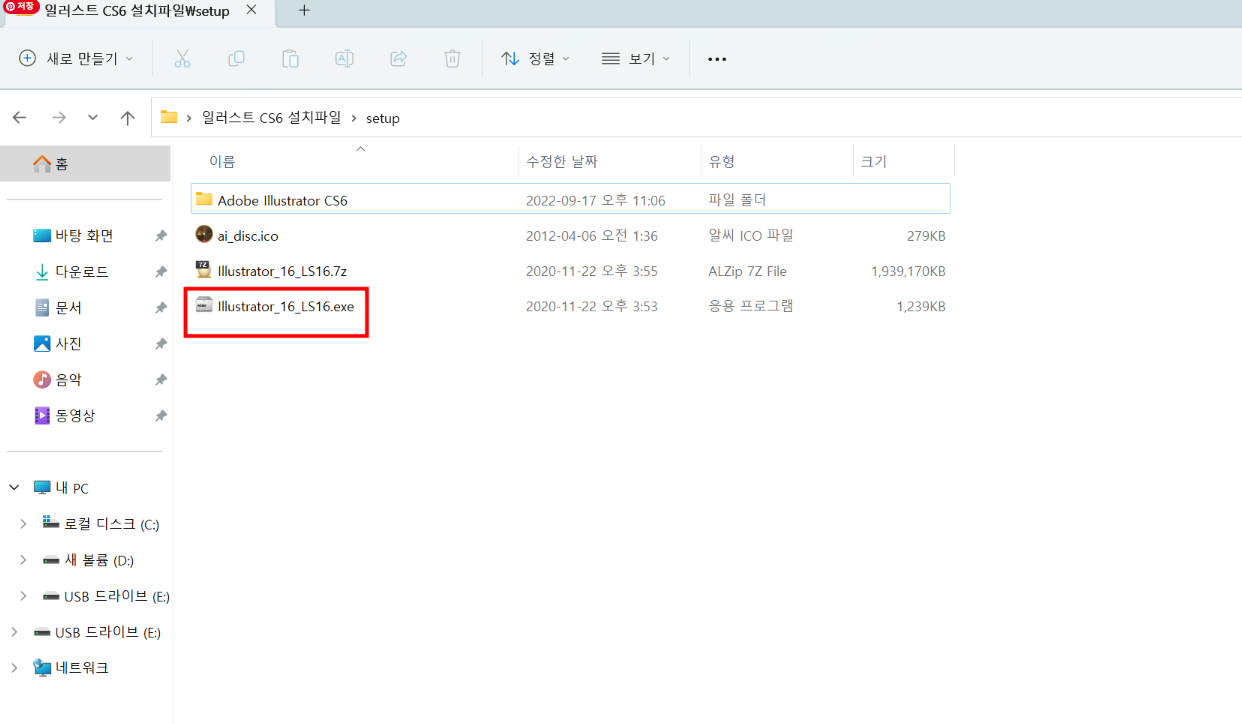Go back with the left arrow
The image size is (1242, 724).
pyautogui.click(x=19, y=118)
